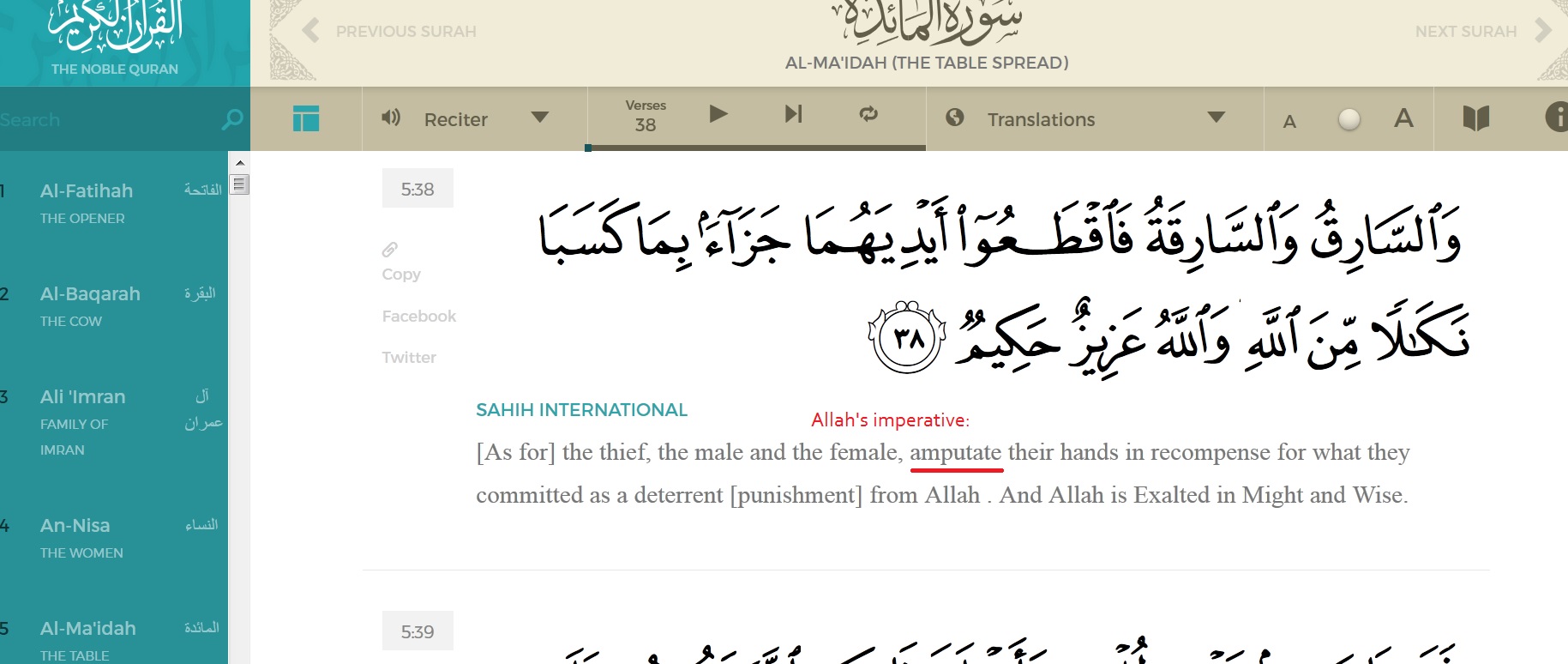Open the info icon
Screen dimensions: 1568x664
pyautogui.click(x=1557, y=118)
